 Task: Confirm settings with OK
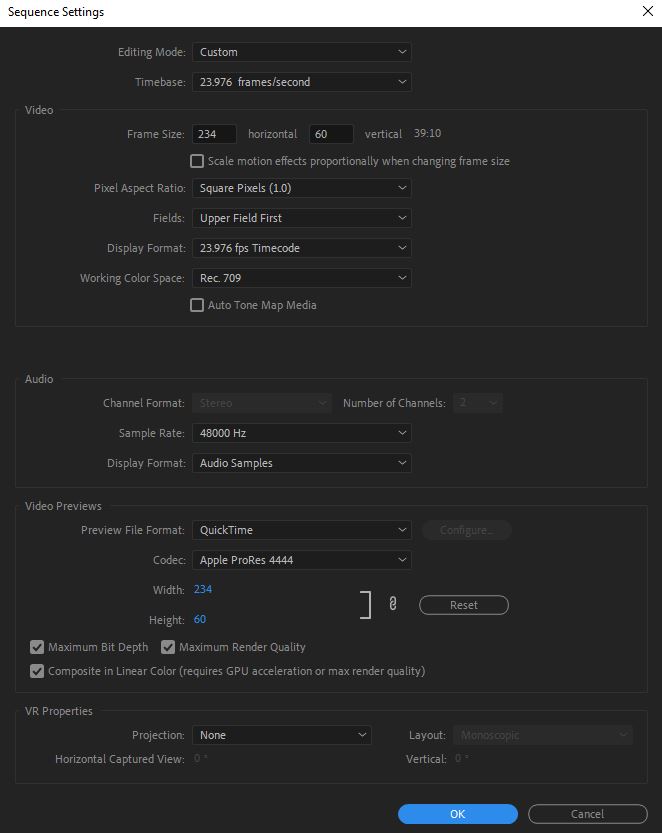(457, 813)
